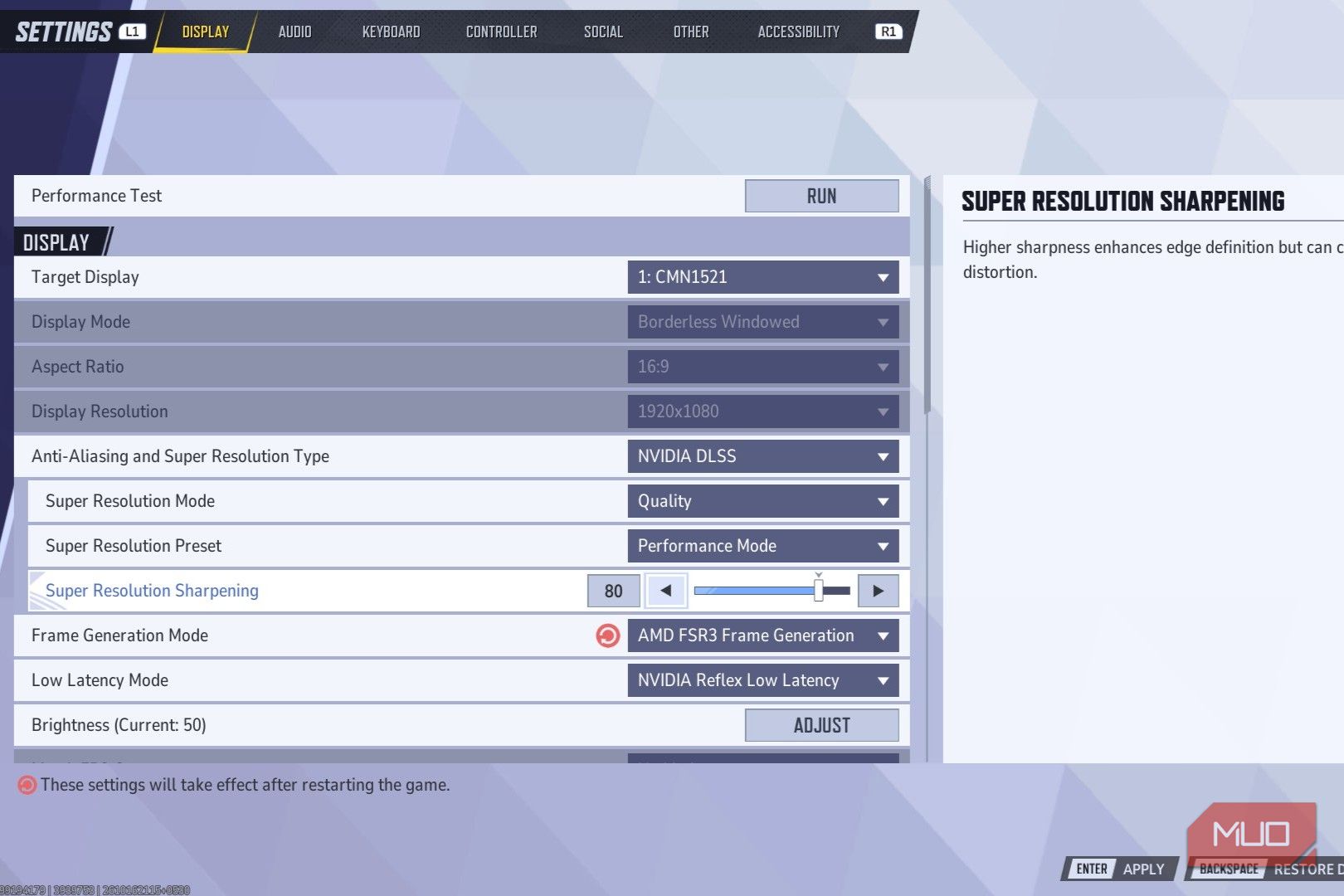Select the Super Resolution Sharpening label
This screenshot has width=1344, height=896.
point(152,591)
